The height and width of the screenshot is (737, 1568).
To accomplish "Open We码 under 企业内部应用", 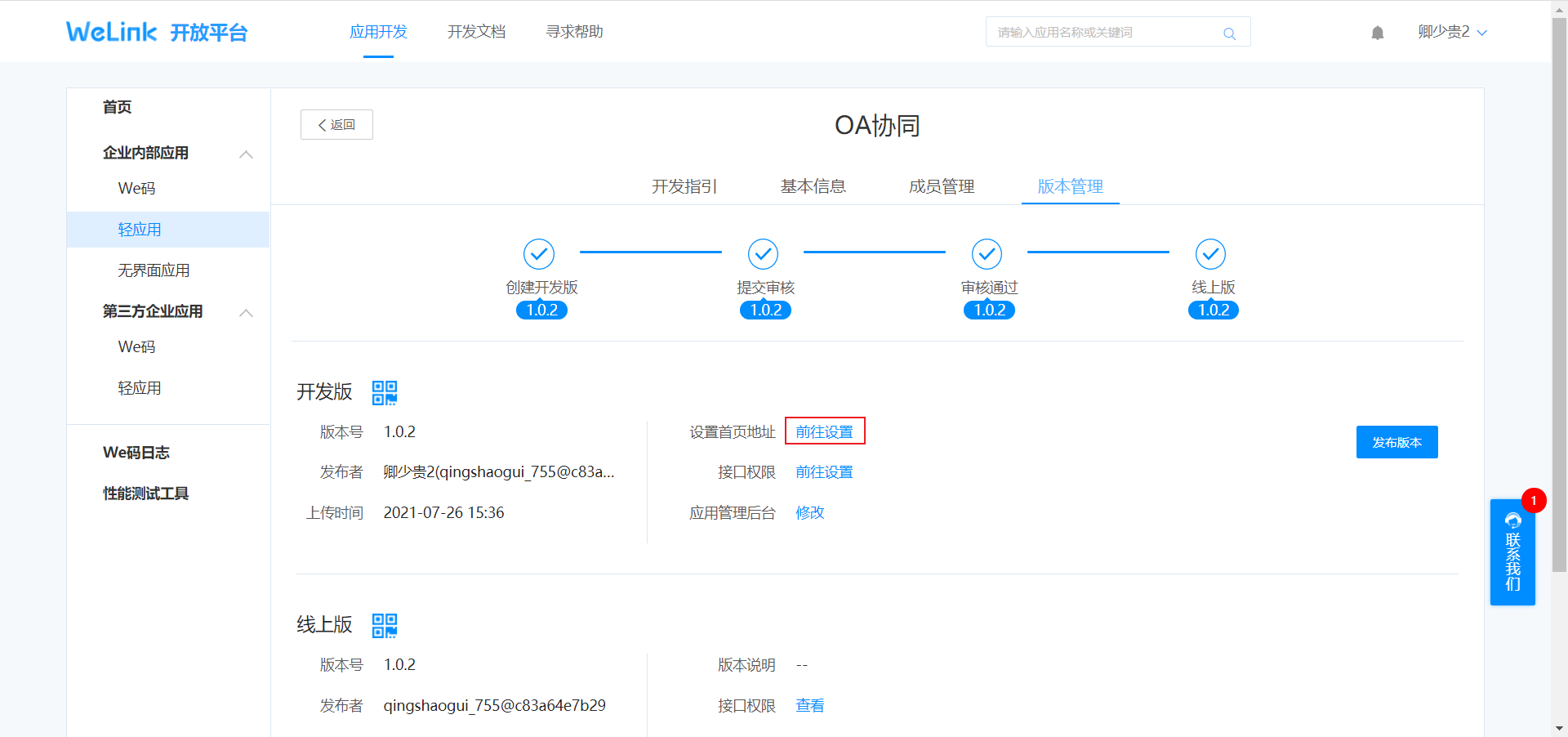I will pyautogui.click(x=136, y=189).
